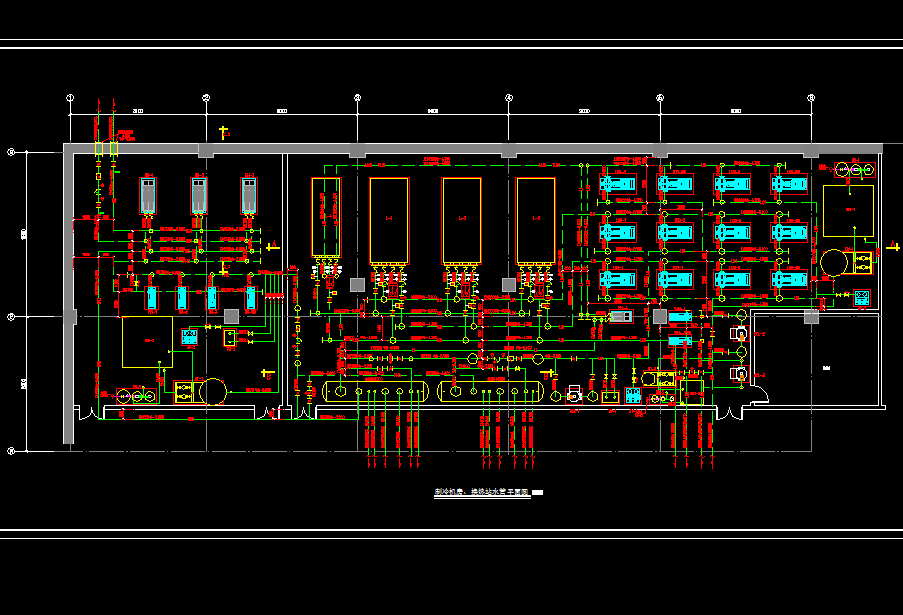This screenshot has width=903, height=615.
Task: Select the upper white pump symbol beside the empty room
Action: pos(739,333)
